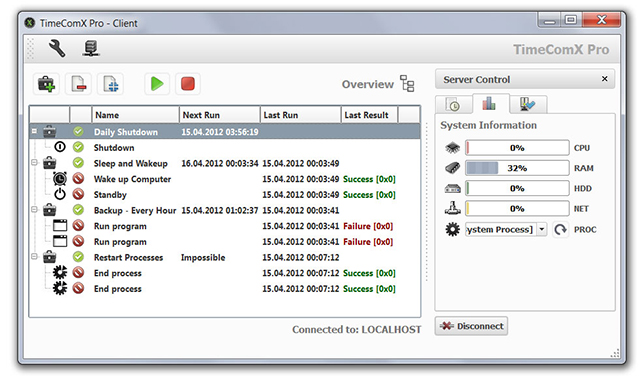The width and height of the screenshot is (640, 384).
Task: Open the System Process dropdown arrow
Action: [541, 229]
